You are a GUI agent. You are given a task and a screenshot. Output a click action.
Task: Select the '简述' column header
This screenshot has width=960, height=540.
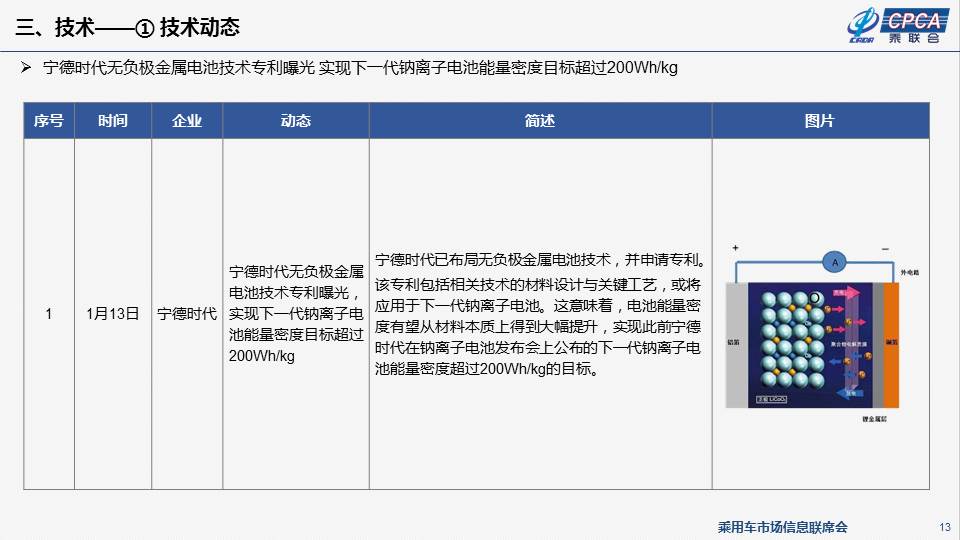(540, 121)
